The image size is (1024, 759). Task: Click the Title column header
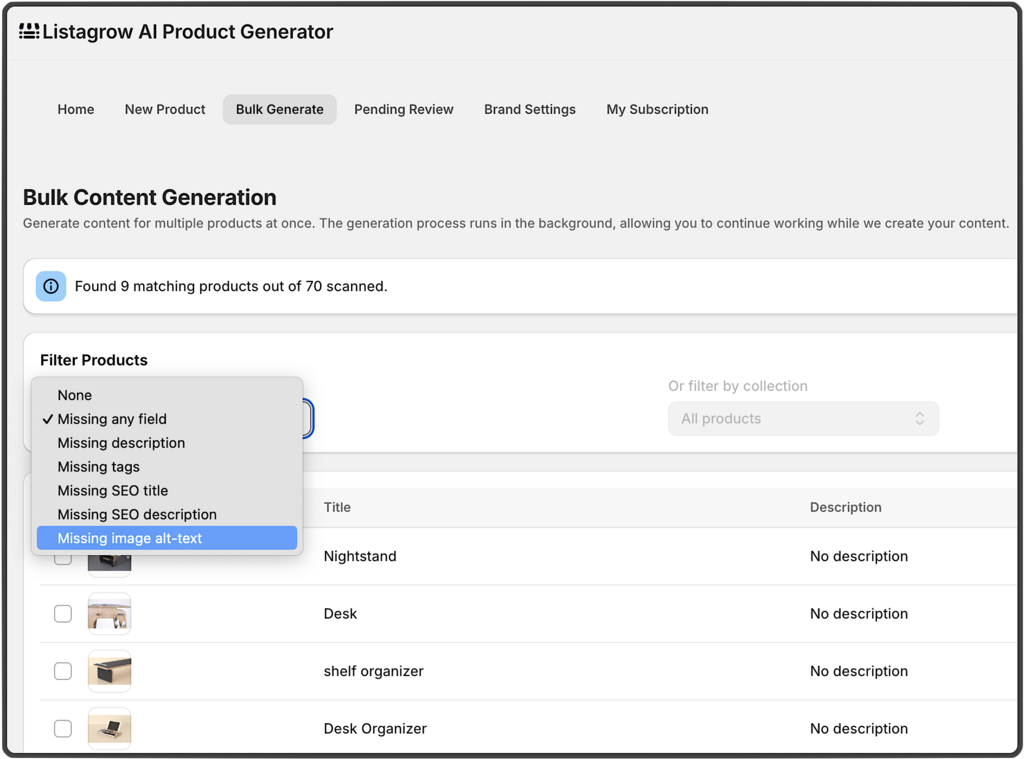[x=337, y=507]
